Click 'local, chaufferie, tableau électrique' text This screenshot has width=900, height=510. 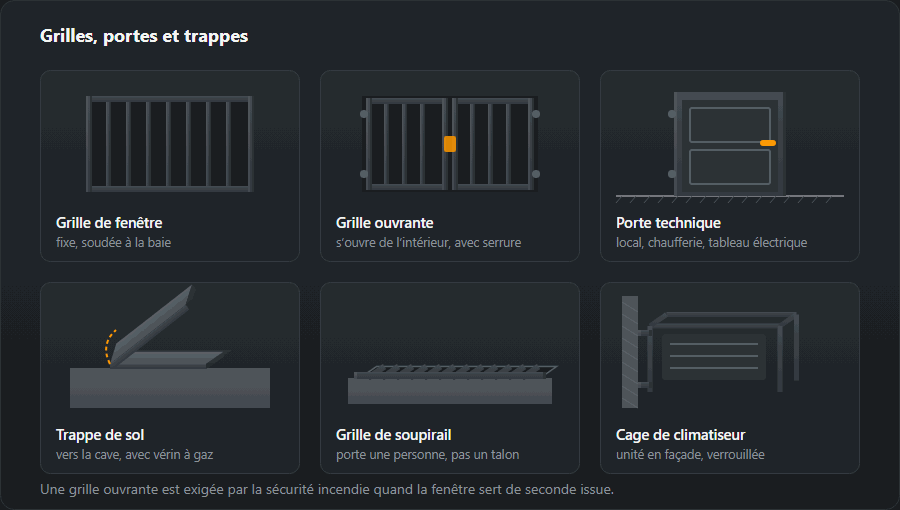click(x=711, y=243)
